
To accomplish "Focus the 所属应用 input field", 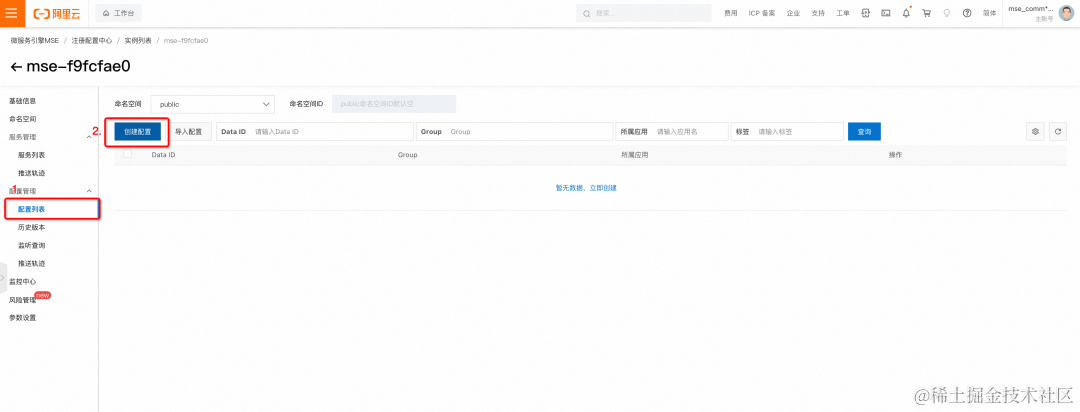I will pyautogui.click(x=672, y=132).
